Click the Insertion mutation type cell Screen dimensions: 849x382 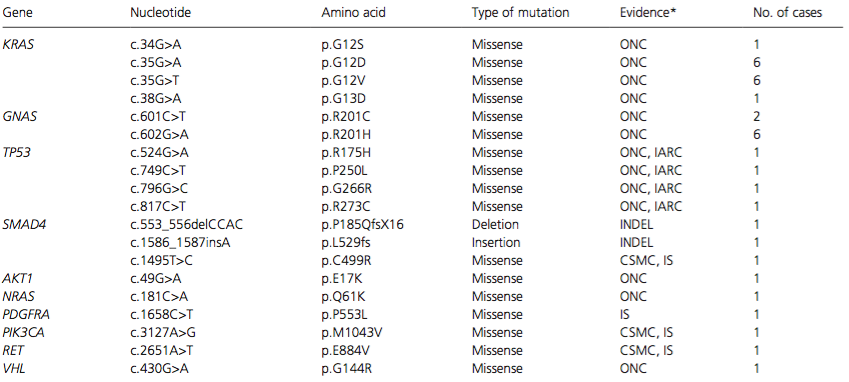496,242
